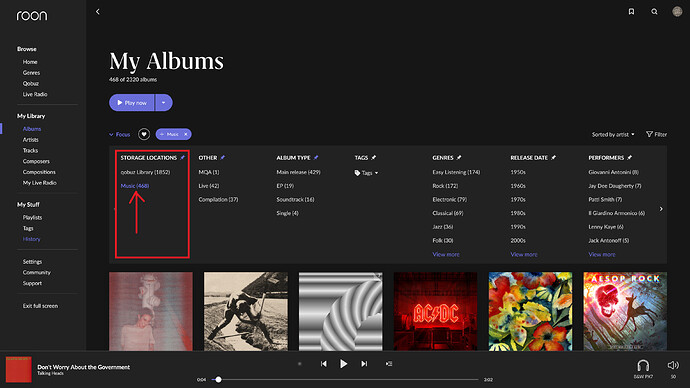Pin the Tags column

click(374, 157)
